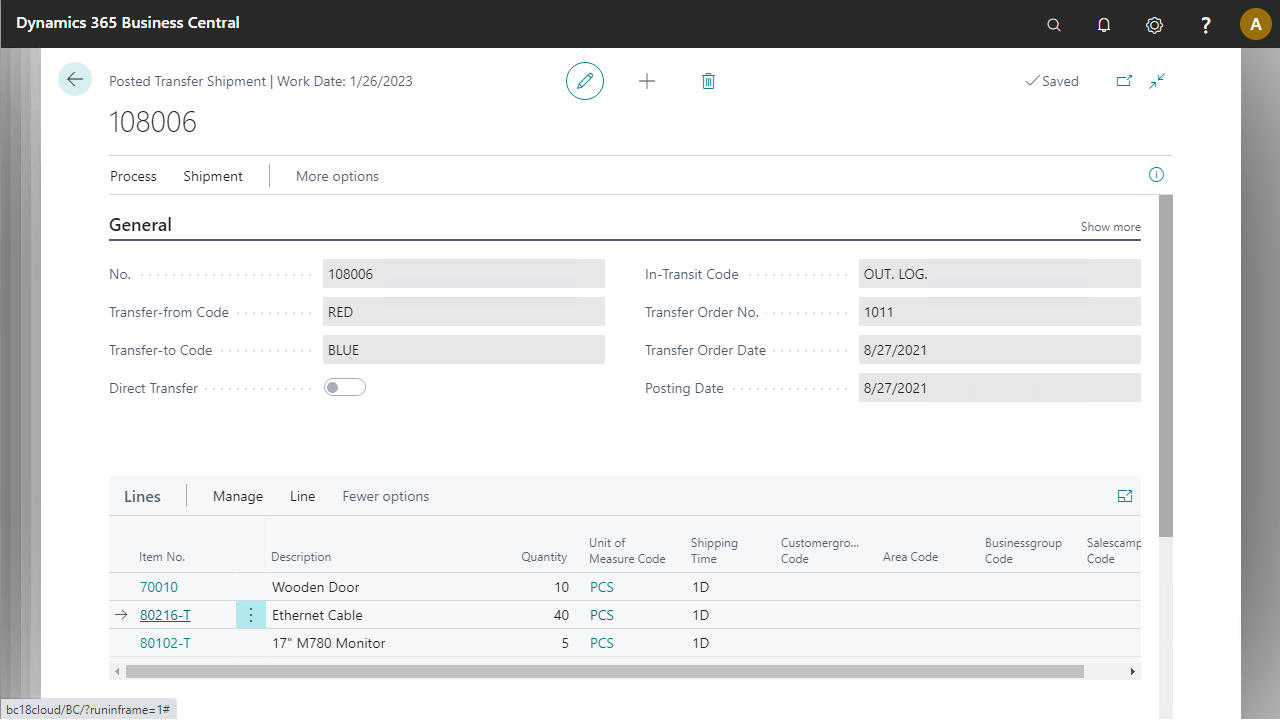Open item 80102-T link
Viewport: 1280px width, 720px height.
(x=165, y=643)
